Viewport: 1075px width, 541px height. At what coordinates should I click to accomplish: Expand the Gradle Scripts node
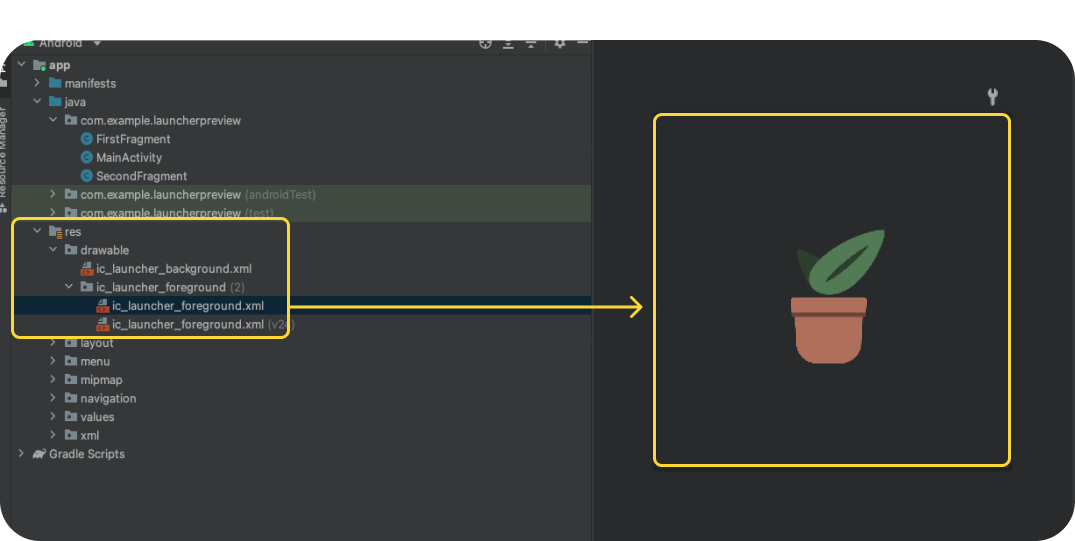point(22,454)
